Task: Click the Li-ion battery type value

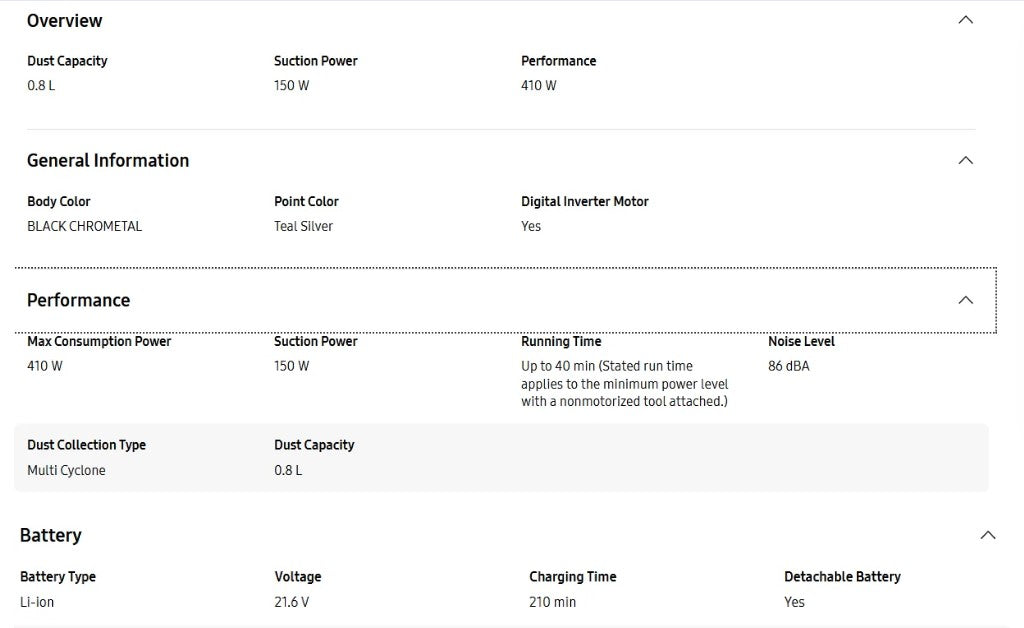Action: pos(37,602)
